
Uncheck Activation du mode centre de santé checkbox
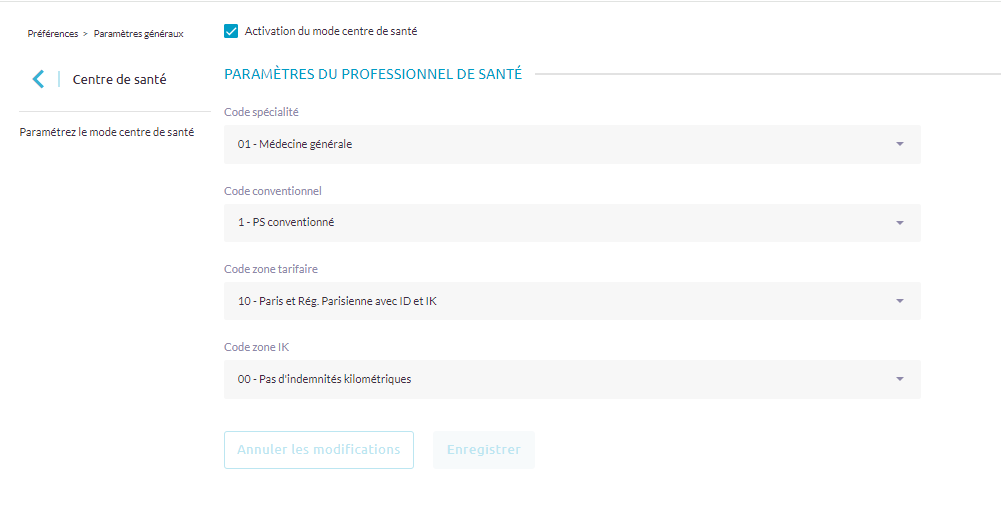point(231,31)
